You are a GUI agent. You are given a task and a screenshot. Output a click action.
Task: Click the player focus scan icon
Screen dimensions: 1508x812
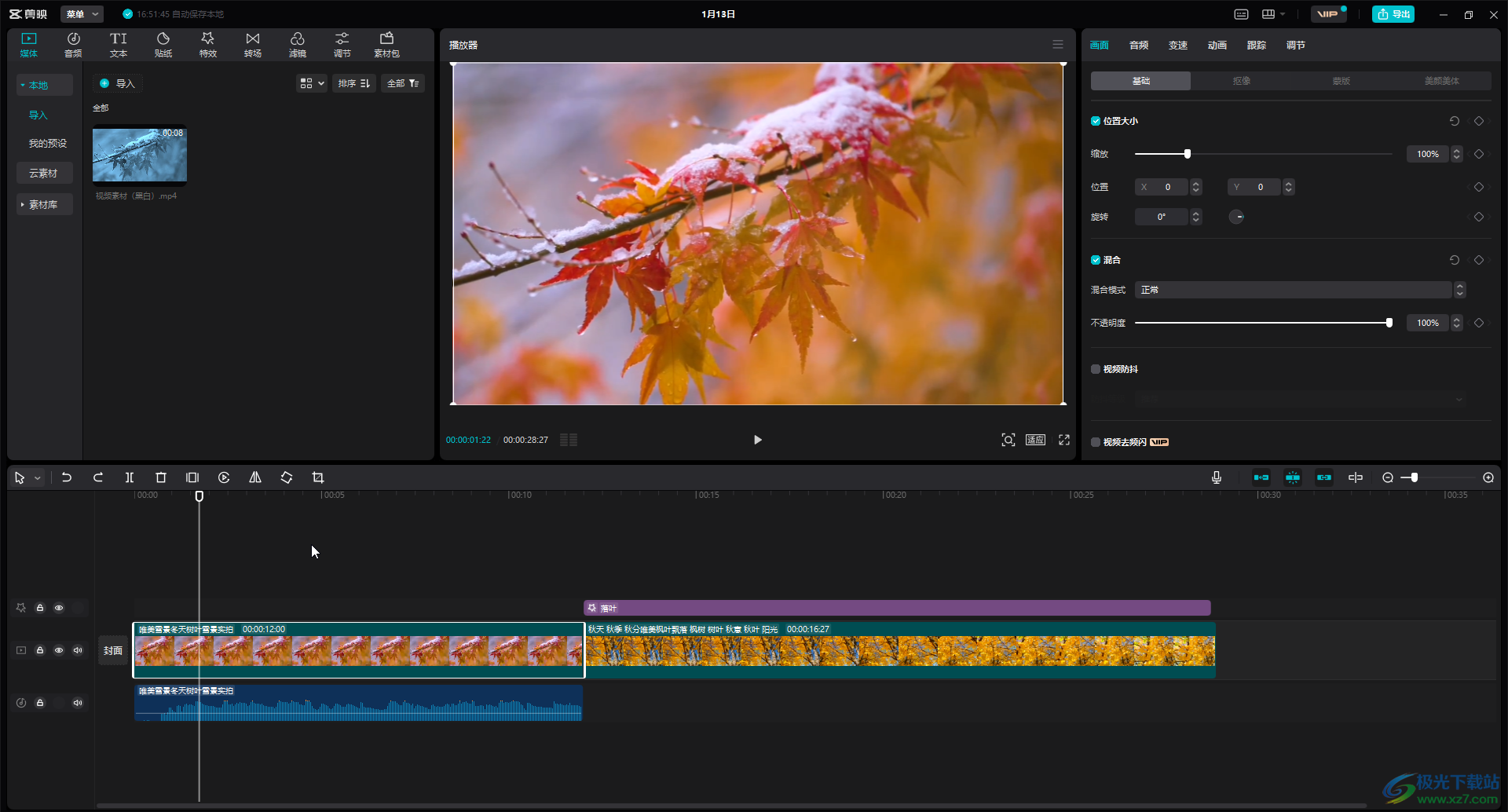tap(1008, 440)
